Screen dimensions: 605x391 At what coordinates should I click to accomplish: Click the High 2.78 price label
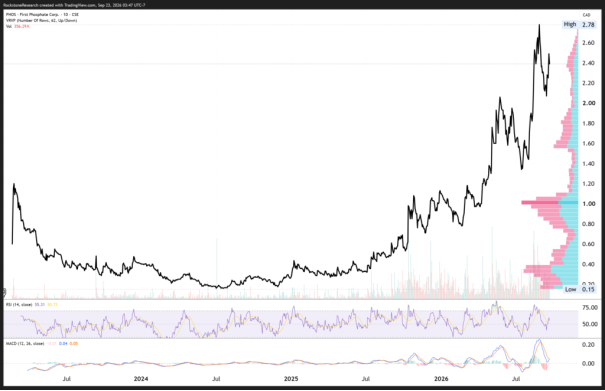[x=579, y=24]
